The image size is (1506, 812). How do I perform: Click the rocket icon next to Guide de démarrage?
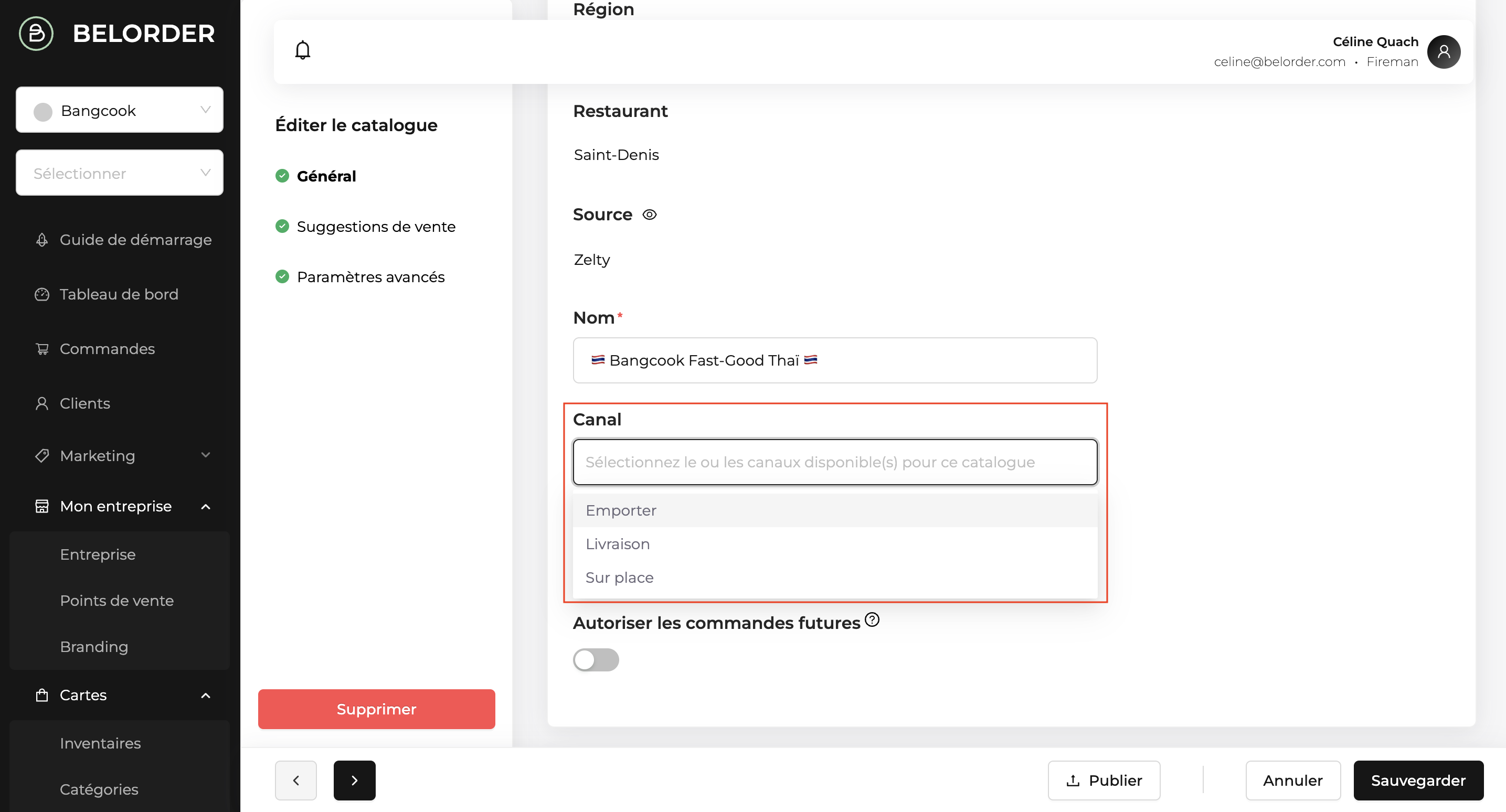pyautogui.click(x=42, y=240)
